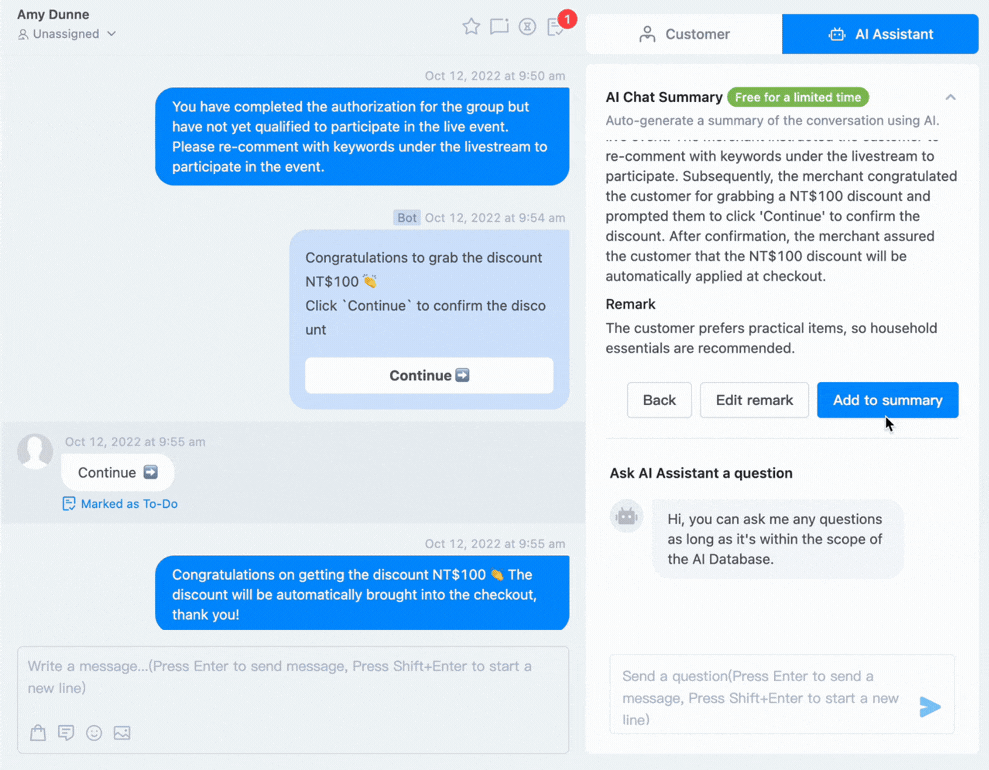Open the shopping bag product icon
The image size is (989, 770).
(38, 733)
